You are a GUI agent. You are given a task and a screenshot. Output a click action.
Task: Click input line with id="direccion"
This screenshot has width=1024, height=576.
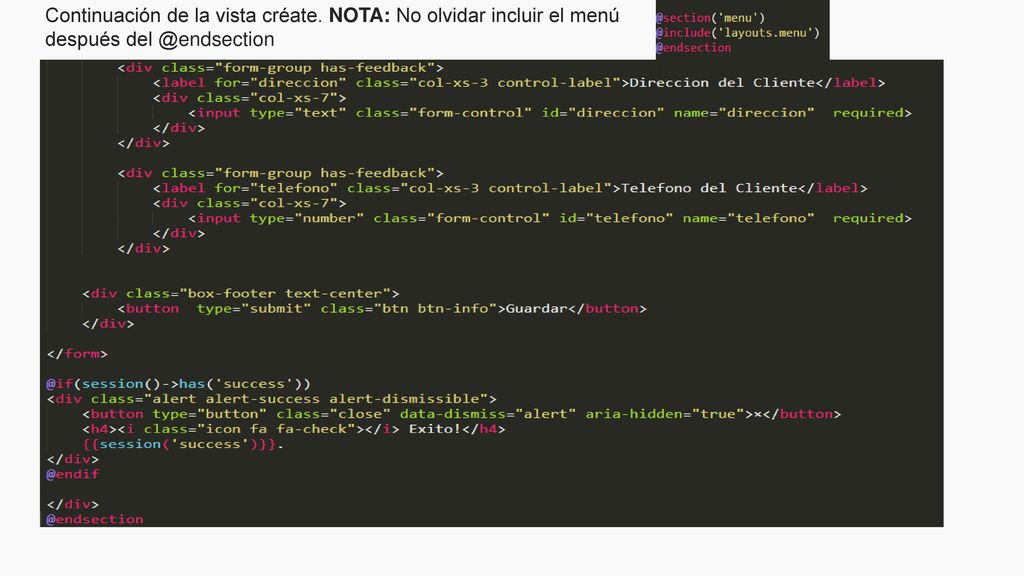(550, 113)
